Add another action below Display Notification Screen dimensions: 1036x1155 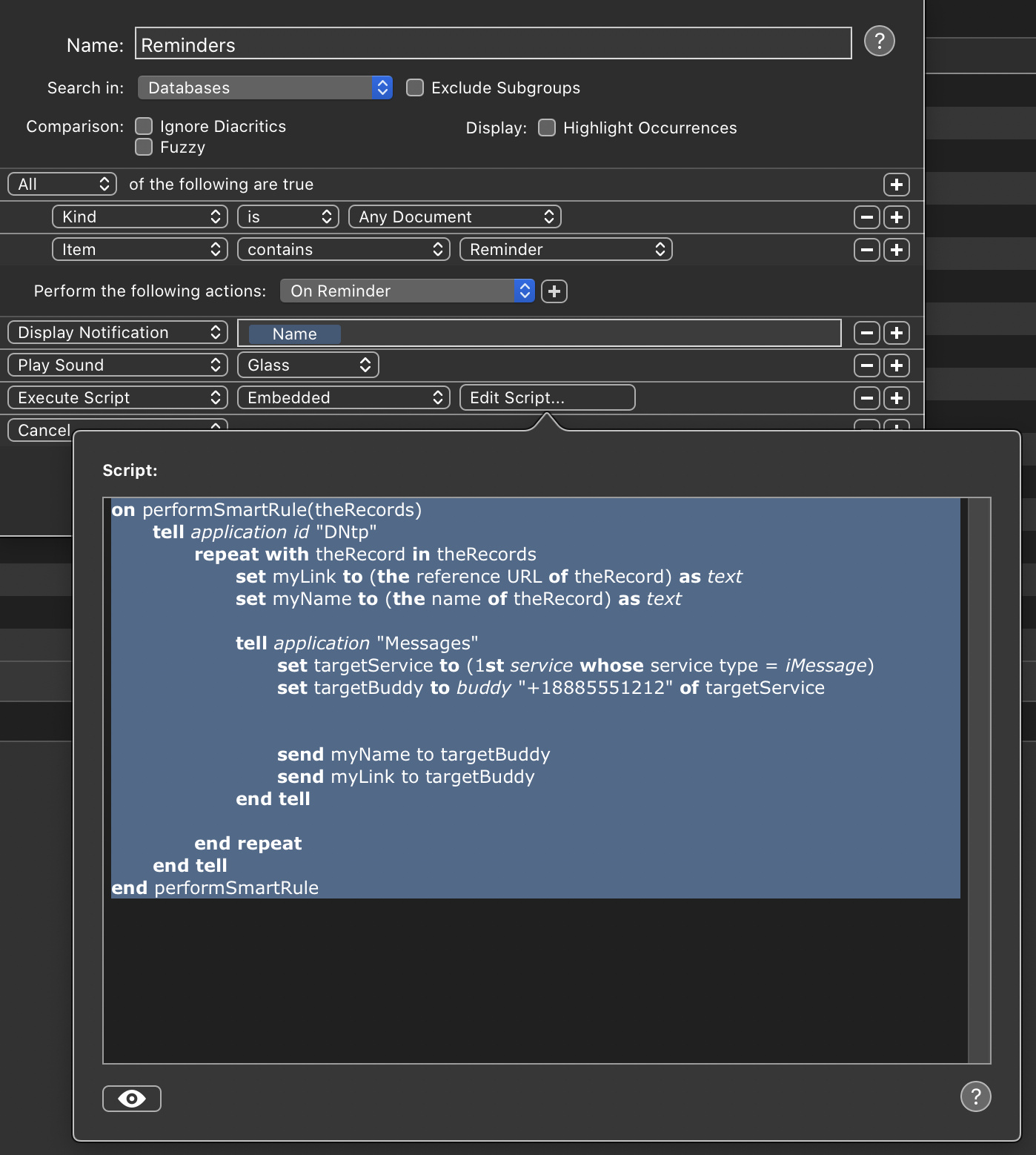pos(896,333)
